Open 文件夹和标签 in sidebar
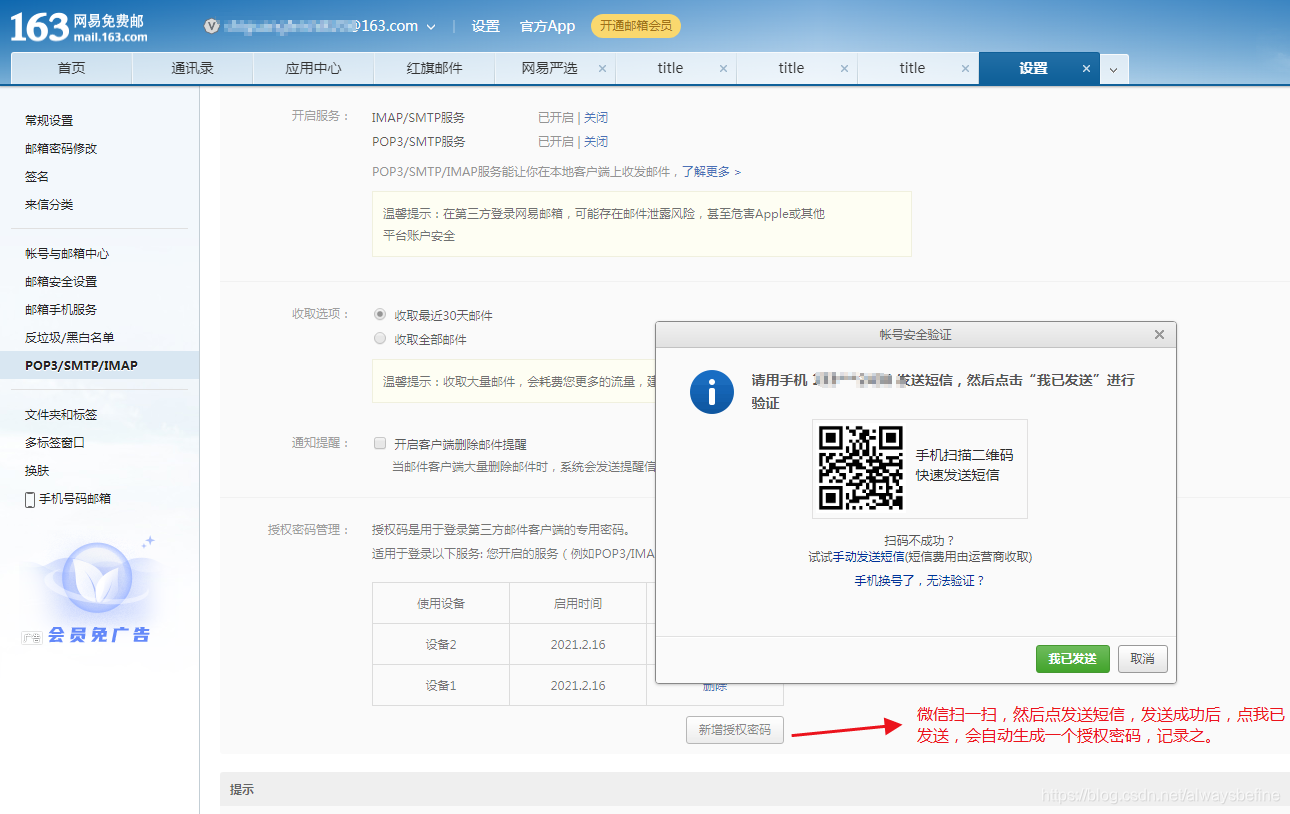The image size is (1290, 814). click(x=61, y=414)
